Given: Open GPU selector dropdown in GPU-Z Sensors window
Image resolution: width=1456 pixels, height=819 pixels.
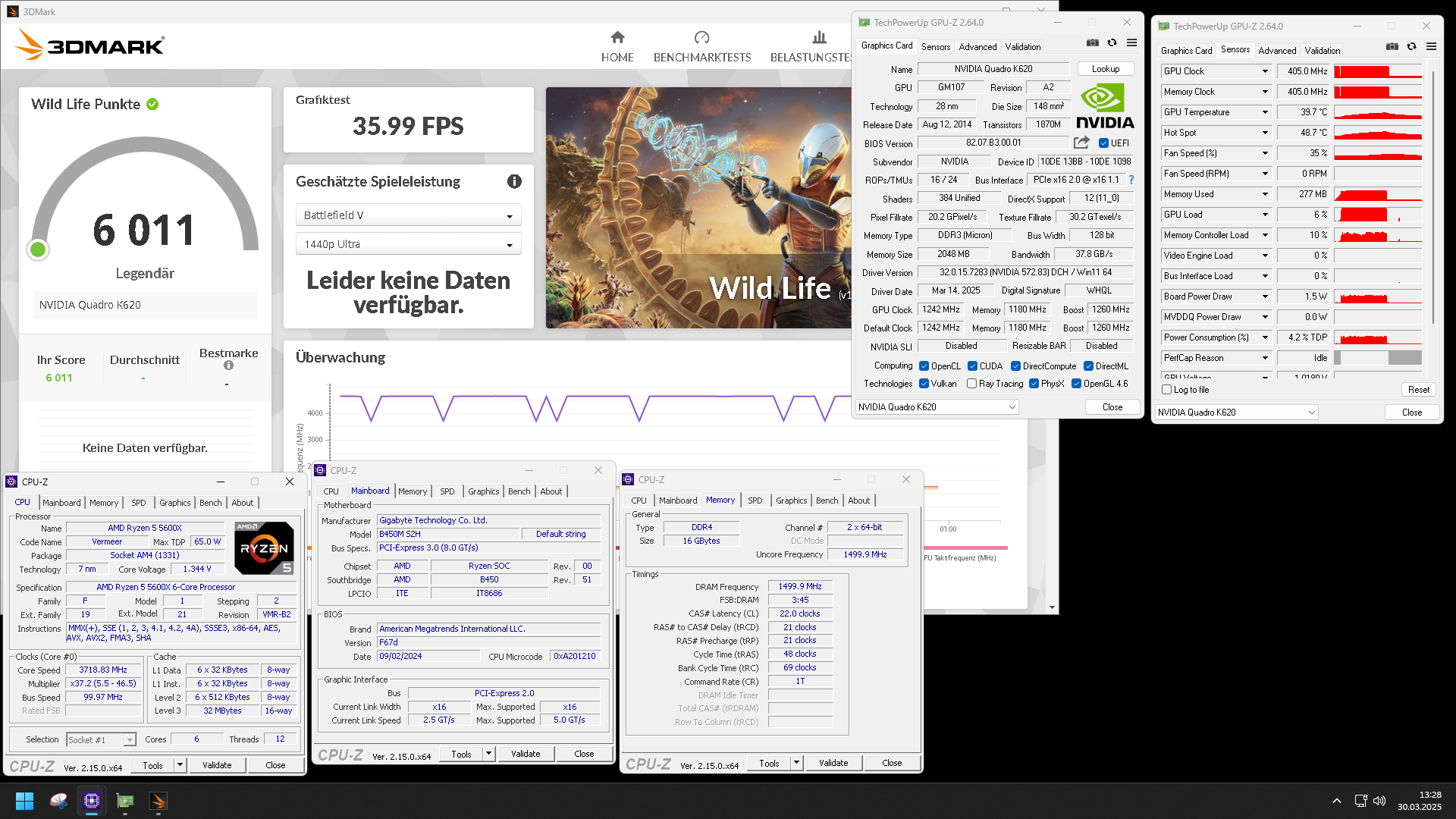Looking at the screenshot, I should (x=1236, y=413).
